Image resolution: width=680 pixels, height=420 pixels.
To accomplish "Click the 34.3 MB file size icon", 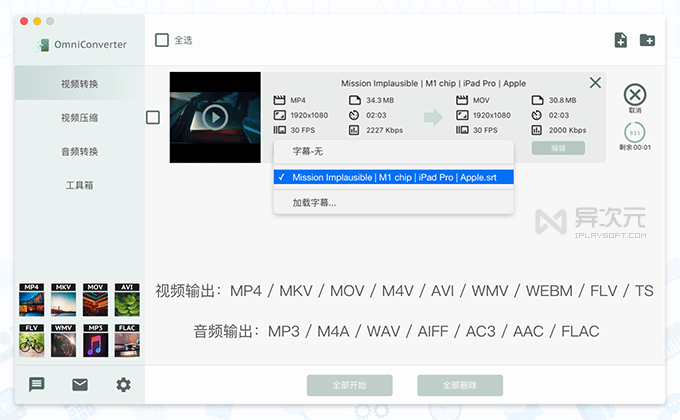I will (355, 100).
